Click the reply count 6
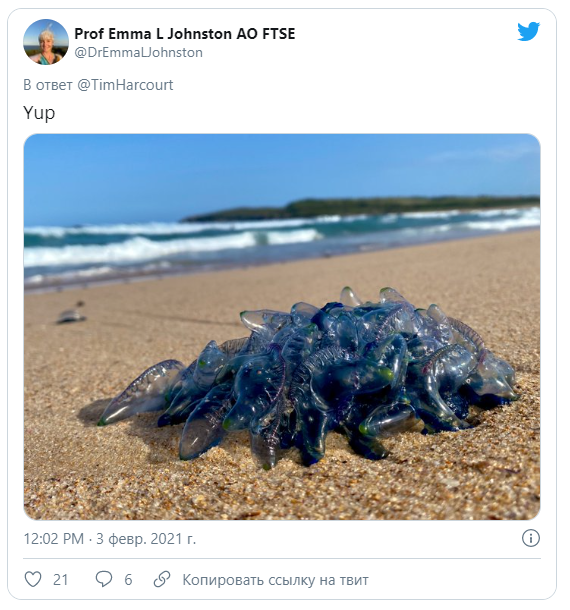This screenshot has height=610, width=570. (128, 580)
